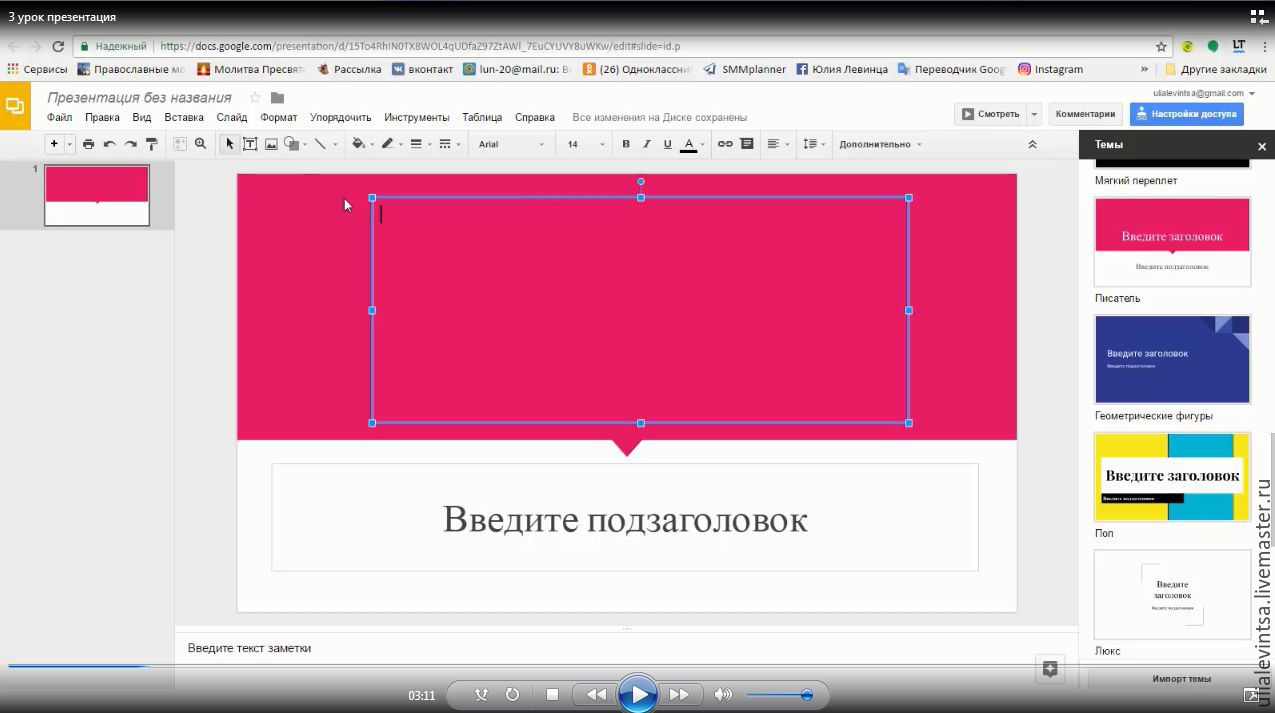Open the Формат menu

[x=279, y=117]
